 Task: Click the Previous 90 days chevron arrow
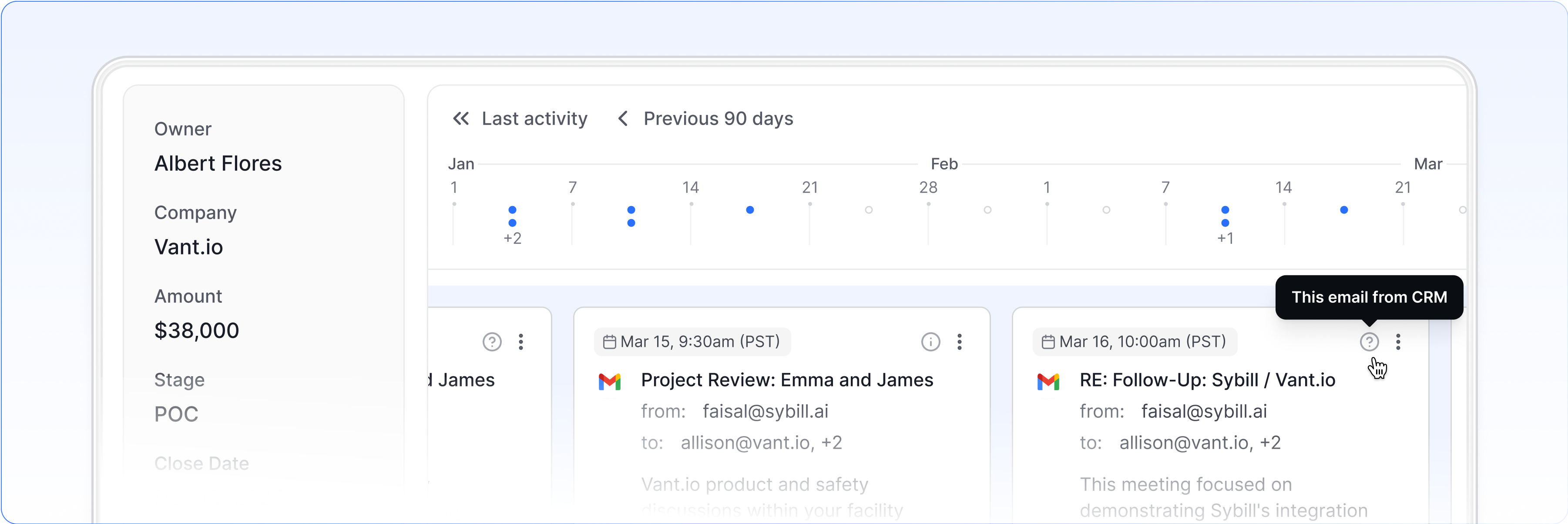(623, 118)
